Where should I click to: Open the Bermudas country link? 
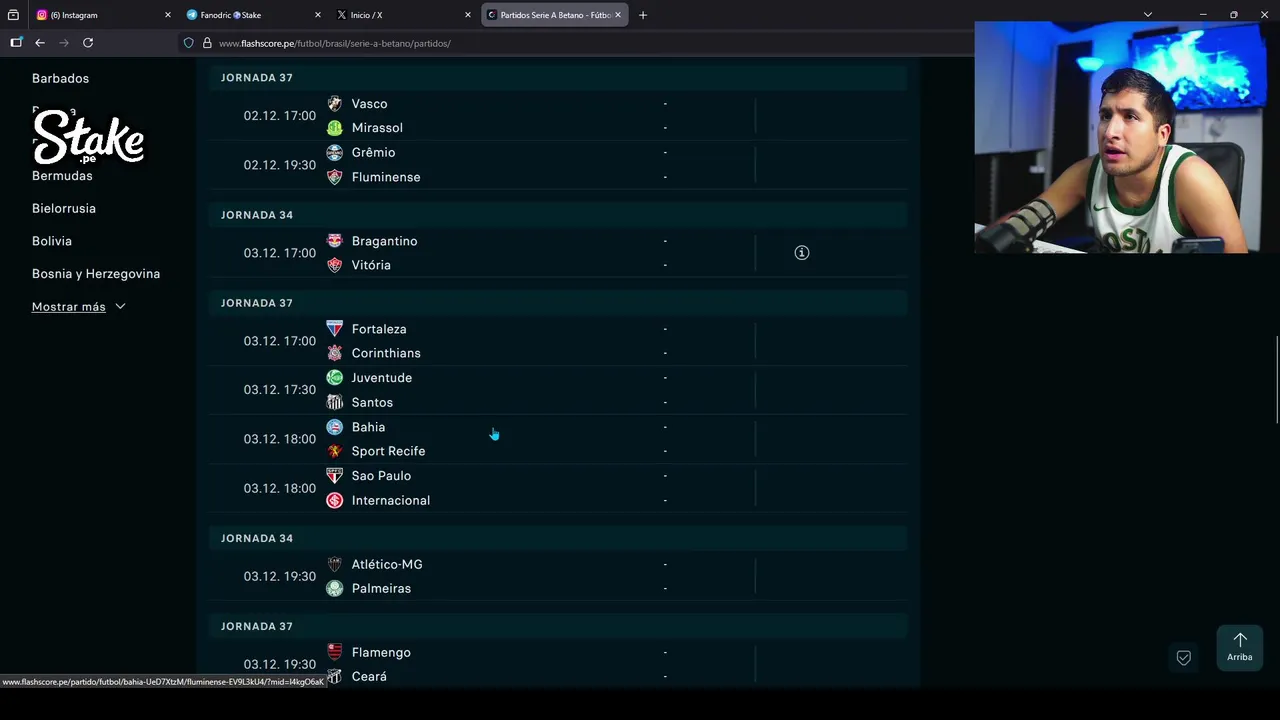(x=62, y=176)
